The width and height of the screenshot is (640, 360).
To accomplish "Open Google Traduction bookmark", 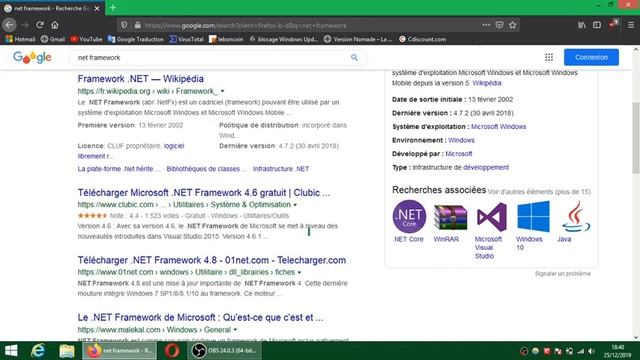I will point(136,39).
